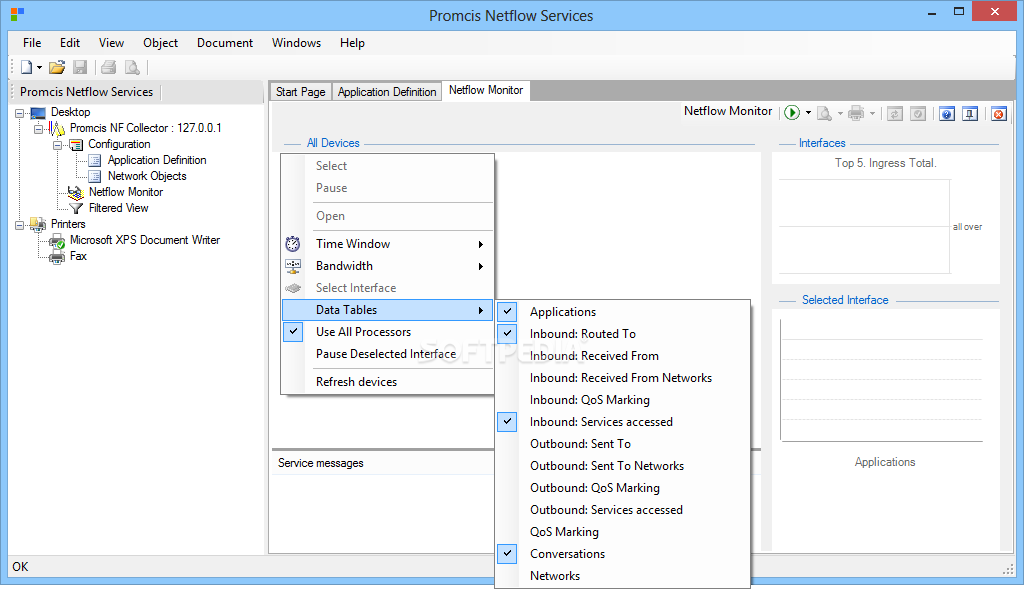Screen dimensions: 1024x589
Task: Select Filtered View in the tree
Action: (119, 208)
